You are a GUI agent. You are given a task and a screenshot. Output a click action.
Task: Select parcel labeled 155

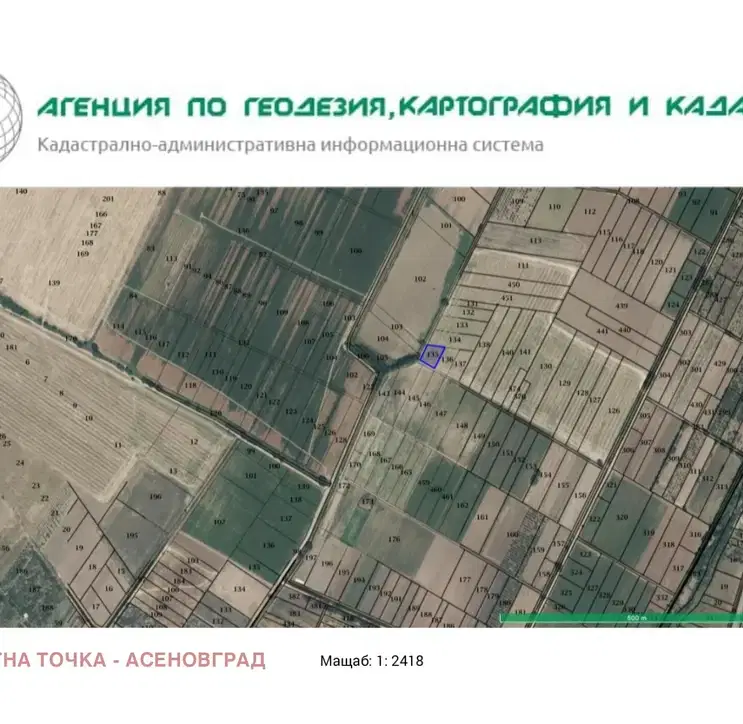[x=562, y=485]
